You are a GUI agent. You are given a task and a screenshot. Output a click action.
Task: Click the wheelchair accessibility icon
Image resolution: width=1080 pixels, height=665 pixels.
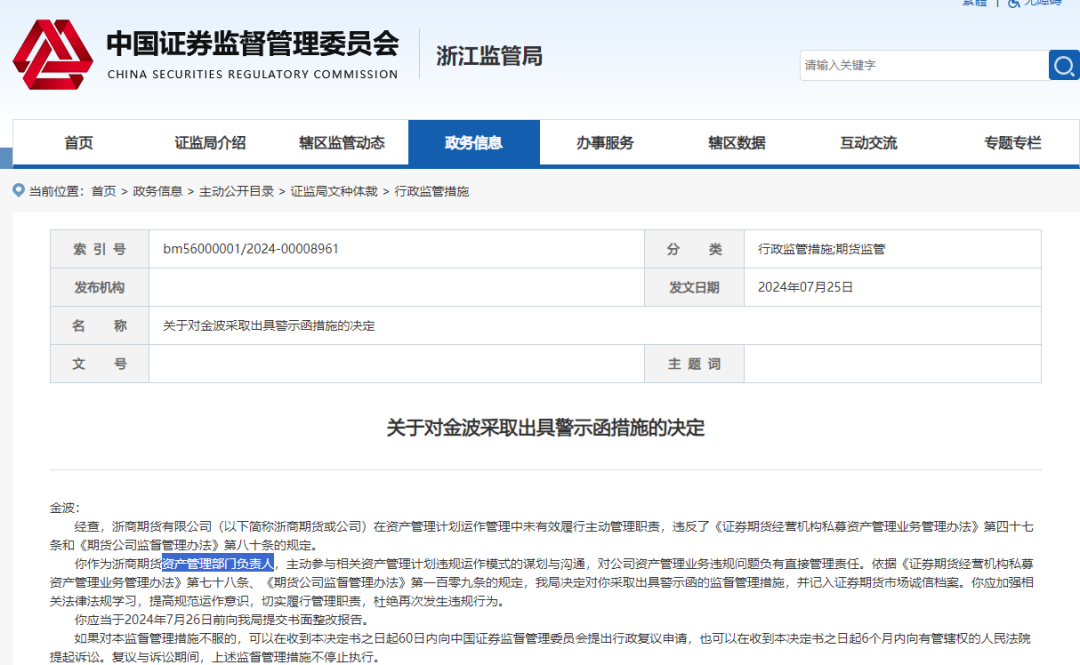pyautogui.click(x=1014, y=3)
